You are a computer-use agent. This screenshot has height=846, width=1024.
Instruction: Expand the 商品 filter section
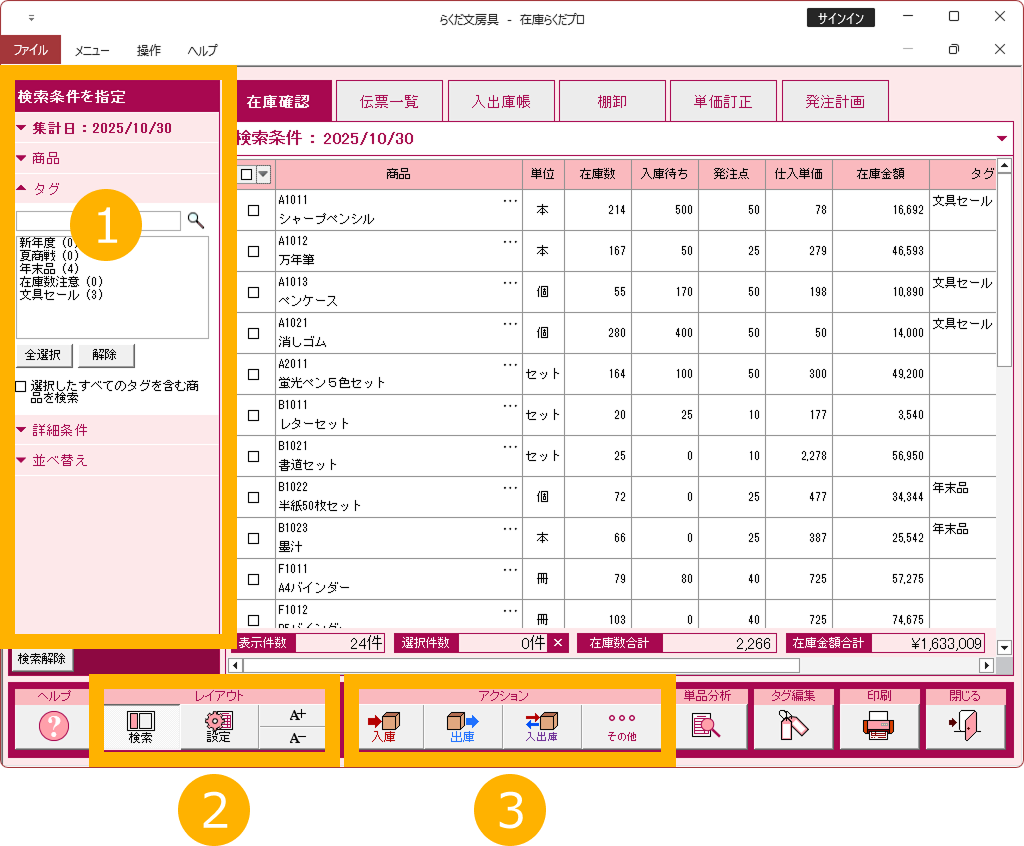coord(45,158)
